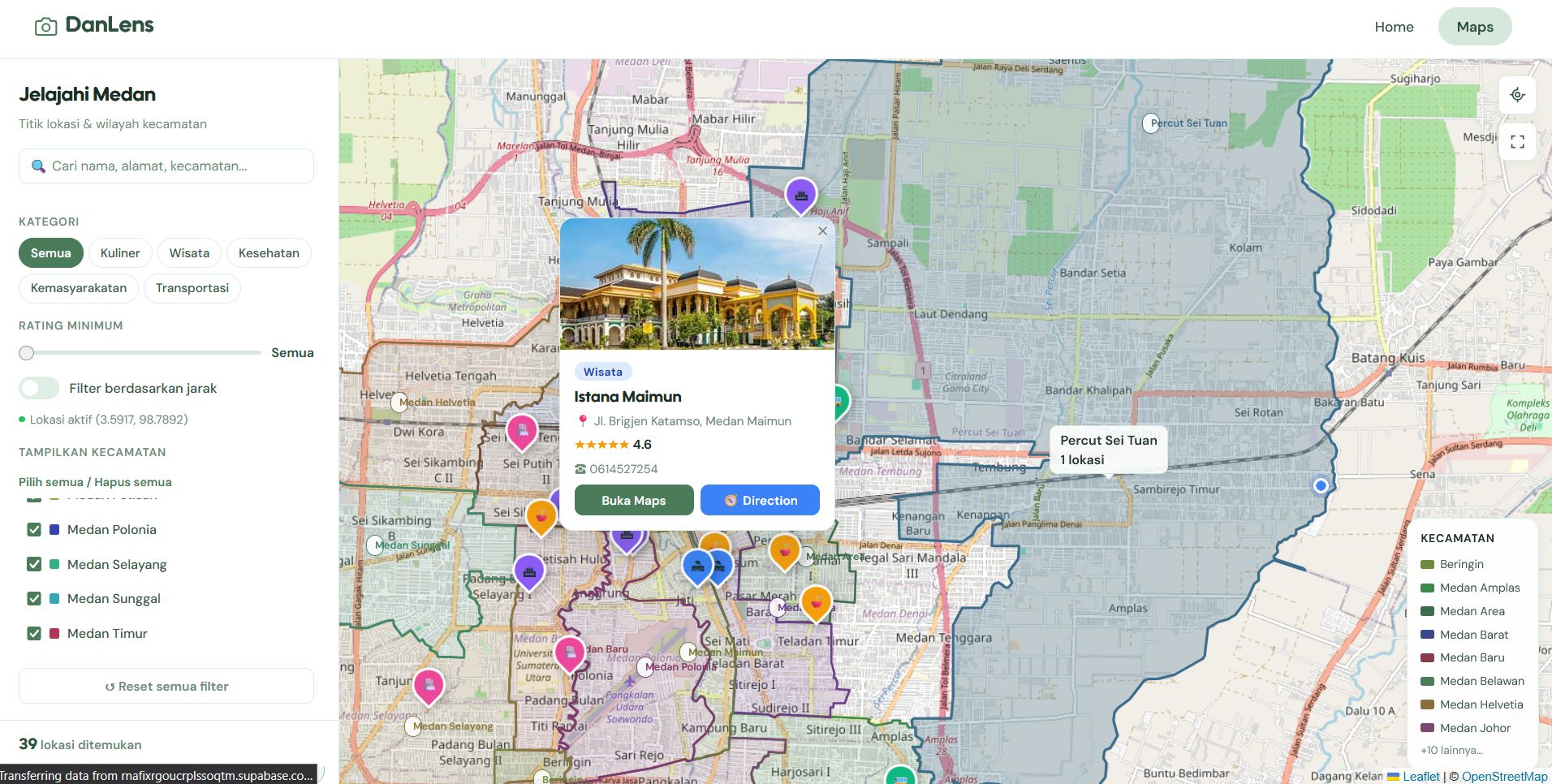The image size is (1552, 784).
Task: Click the blue current-location dot on the map
Action: [x=1321, y=485]
